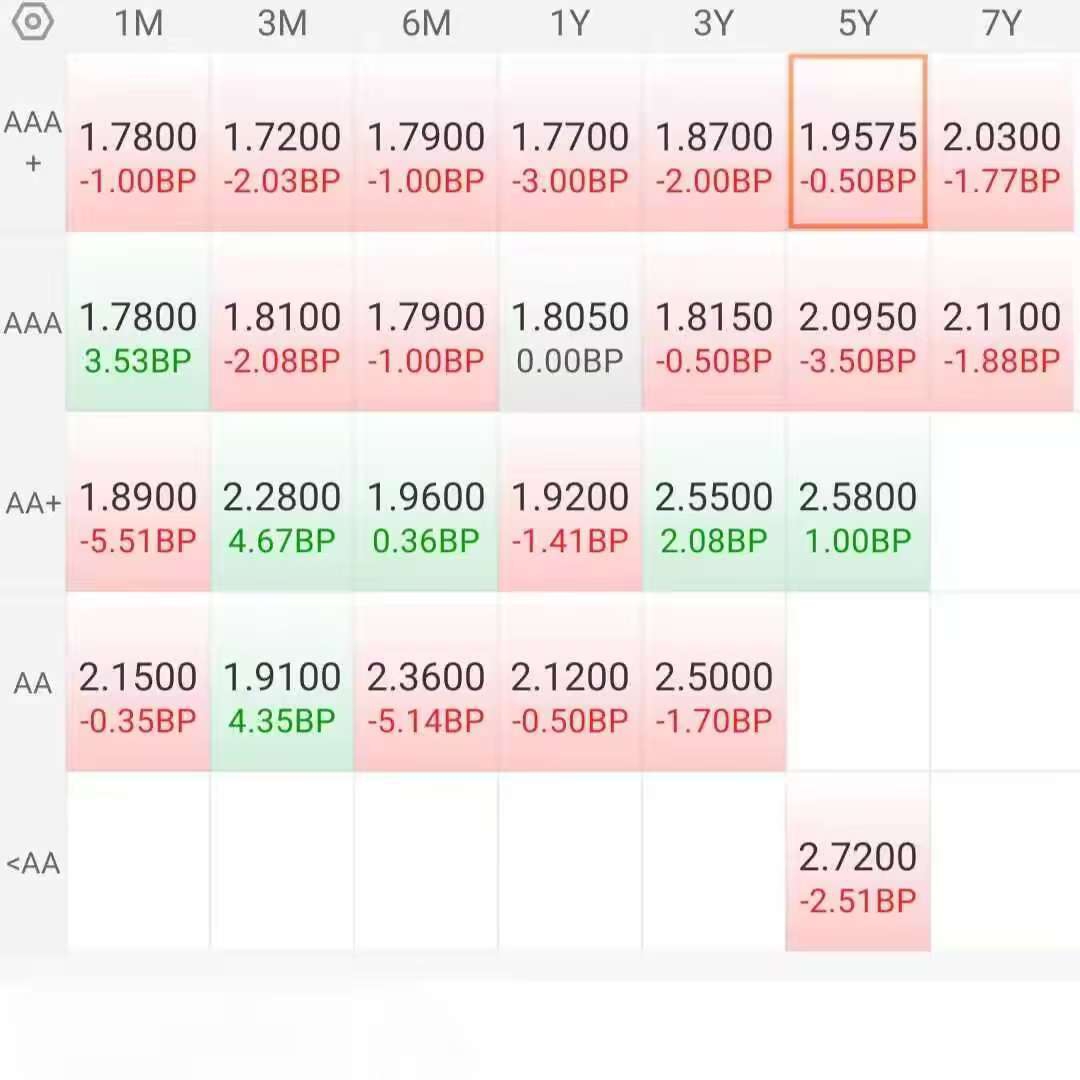Open AA+ 3M cell 2.2800
This screenshot has height=1080, width=1080.
(x=282, y=502)
